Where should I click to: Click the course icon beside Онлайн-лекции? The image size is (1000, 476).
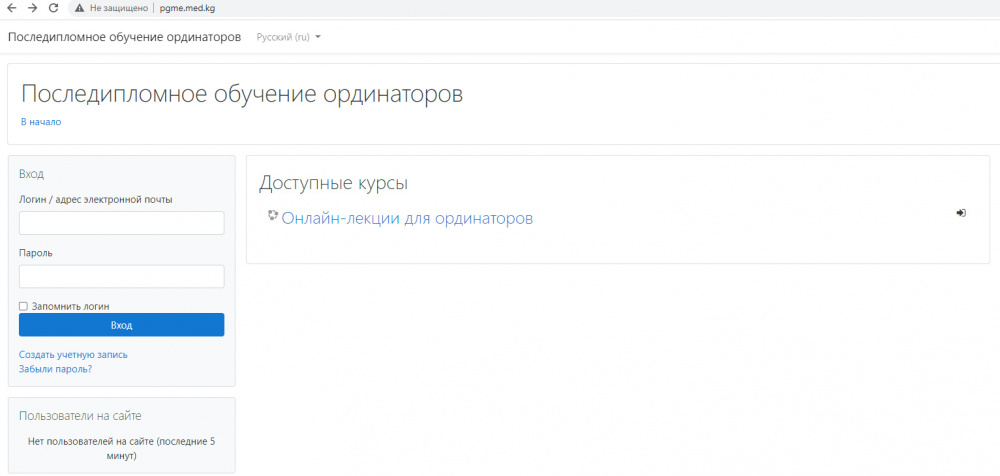tap(273, 215)
